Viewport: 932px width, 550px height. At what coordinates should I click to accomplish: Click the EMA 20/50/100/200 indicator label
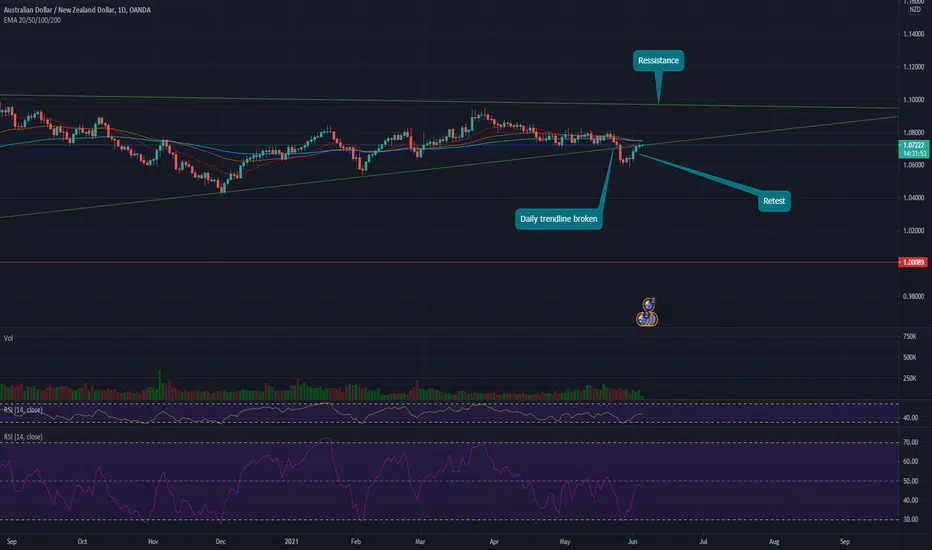click(32, 20)
